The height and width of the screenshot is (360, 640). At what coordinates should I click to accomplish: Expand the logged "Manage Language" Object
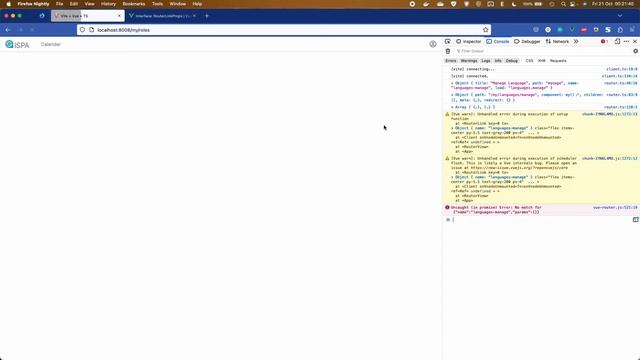pyautogui.click(x=452, y=83)
